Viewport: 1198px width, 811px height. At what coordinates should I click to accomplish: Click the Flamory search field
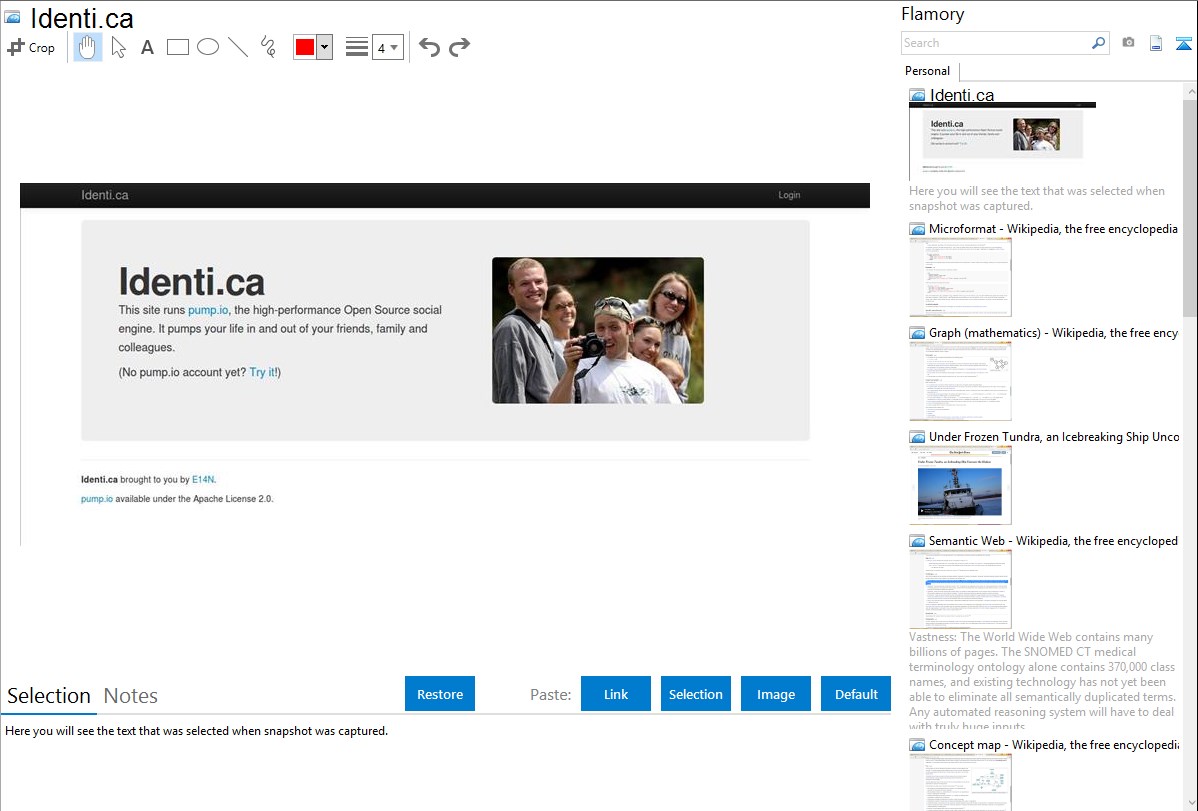(996, 43)
